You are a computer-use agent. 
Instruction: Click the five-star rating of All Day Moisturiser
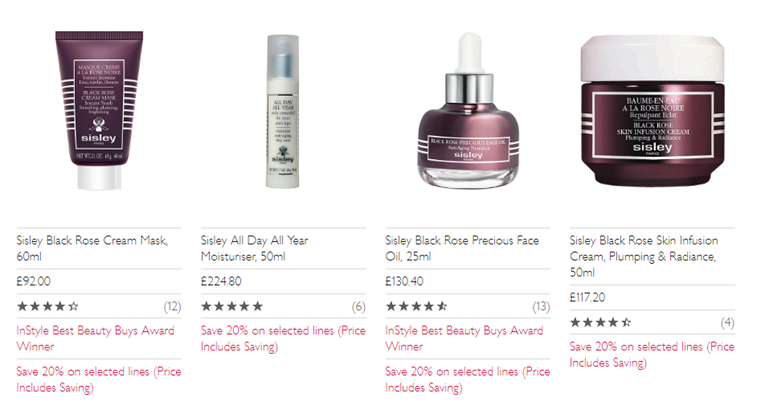232,306
